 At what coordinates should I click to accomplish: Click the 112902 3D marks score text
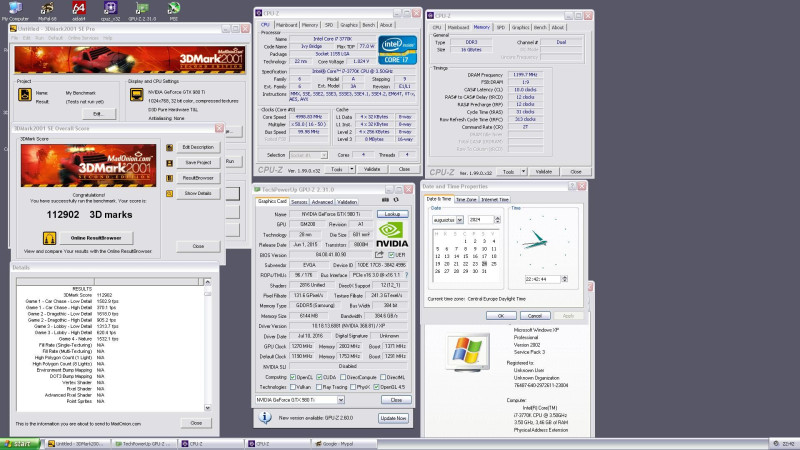click(89, 215)
